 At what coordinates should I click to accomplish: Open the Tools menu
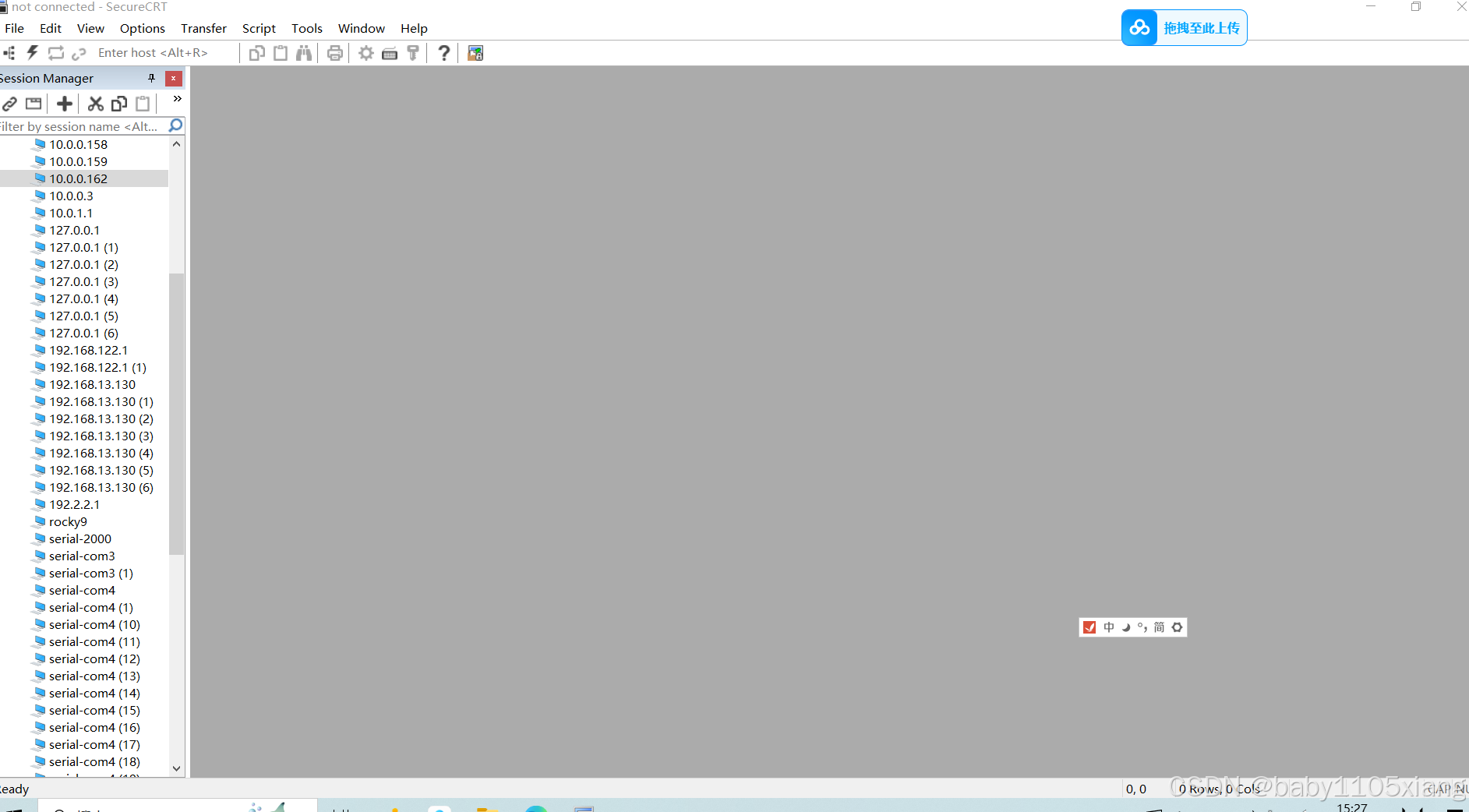(x=307, y=28)
